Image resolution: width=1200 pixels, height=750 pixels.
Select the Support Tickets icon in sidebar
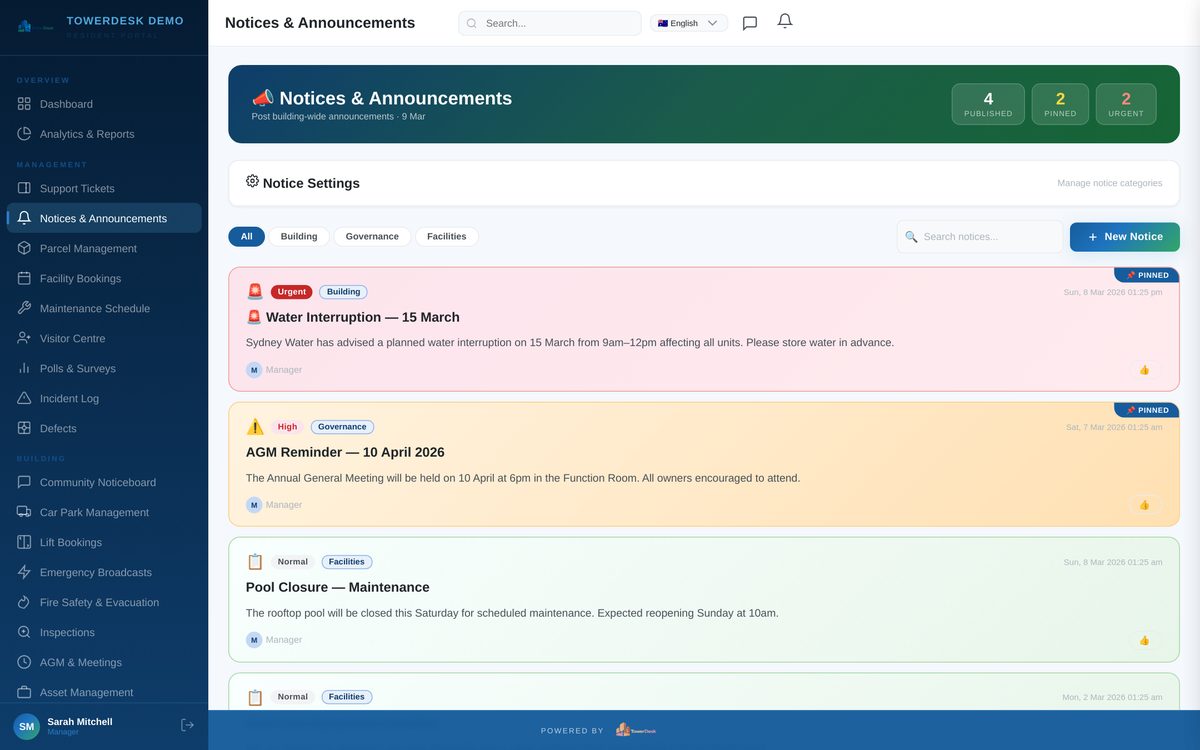[22, 187]
